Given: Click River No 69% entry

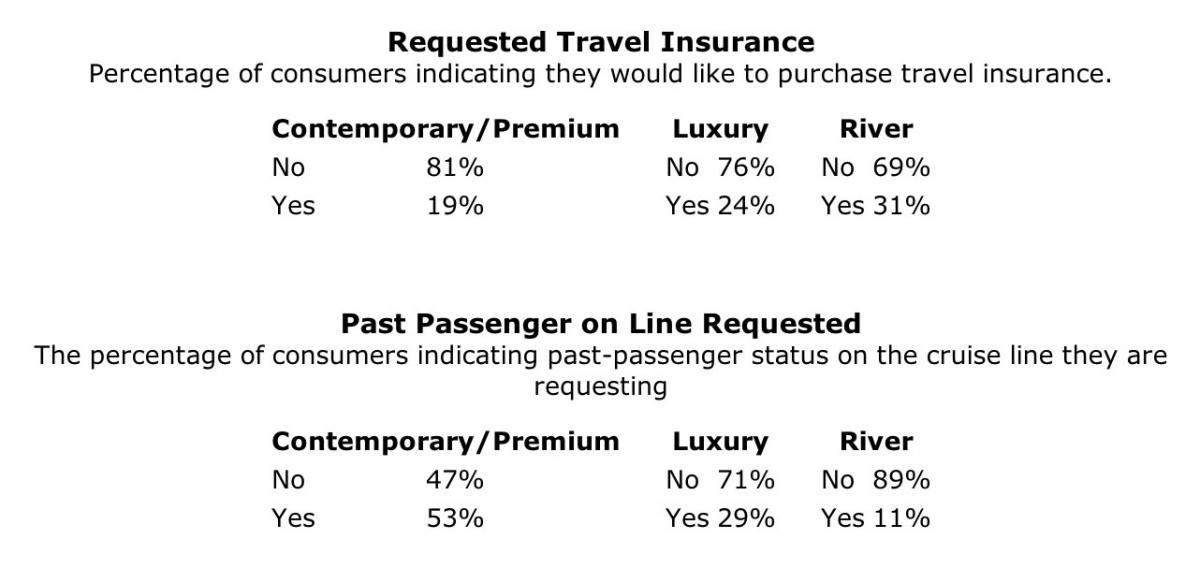Looking at the screenshot, I should (x=876, y=167).
